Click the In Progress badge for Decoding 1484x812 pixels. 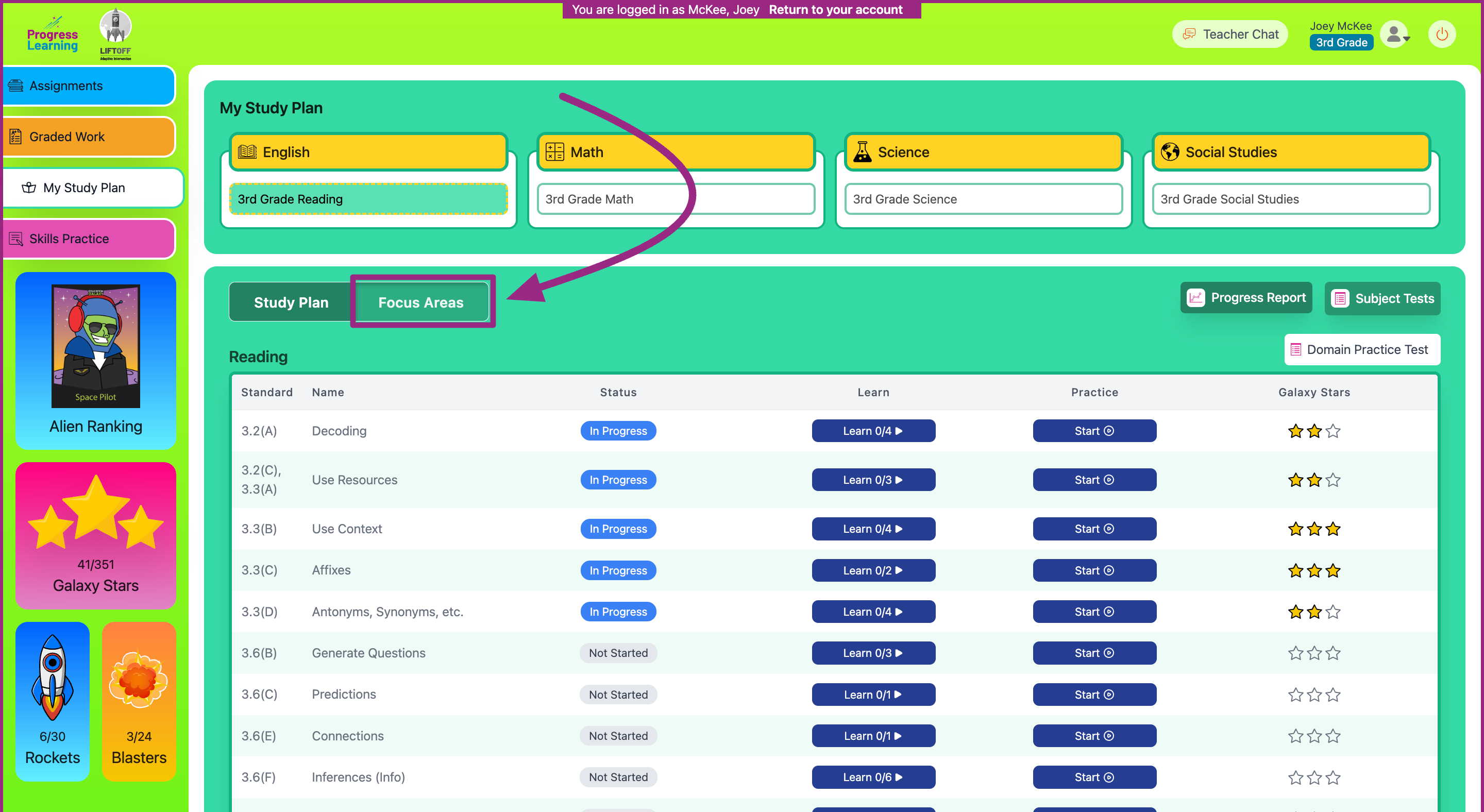[x=618, y=431]
